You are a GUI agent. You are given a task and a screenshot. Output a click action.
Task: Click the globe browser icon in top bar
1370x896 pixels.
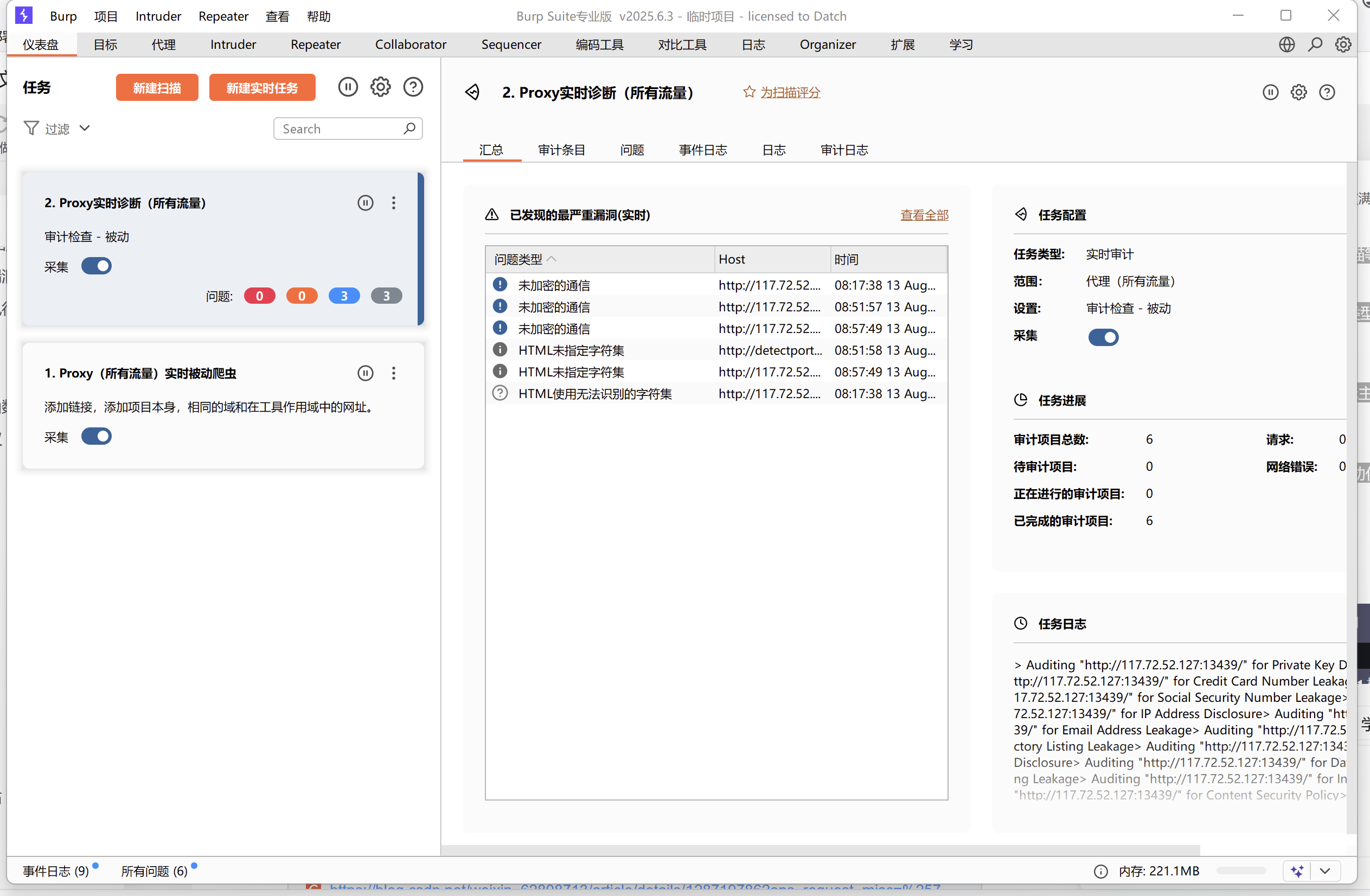[1286, 45]
